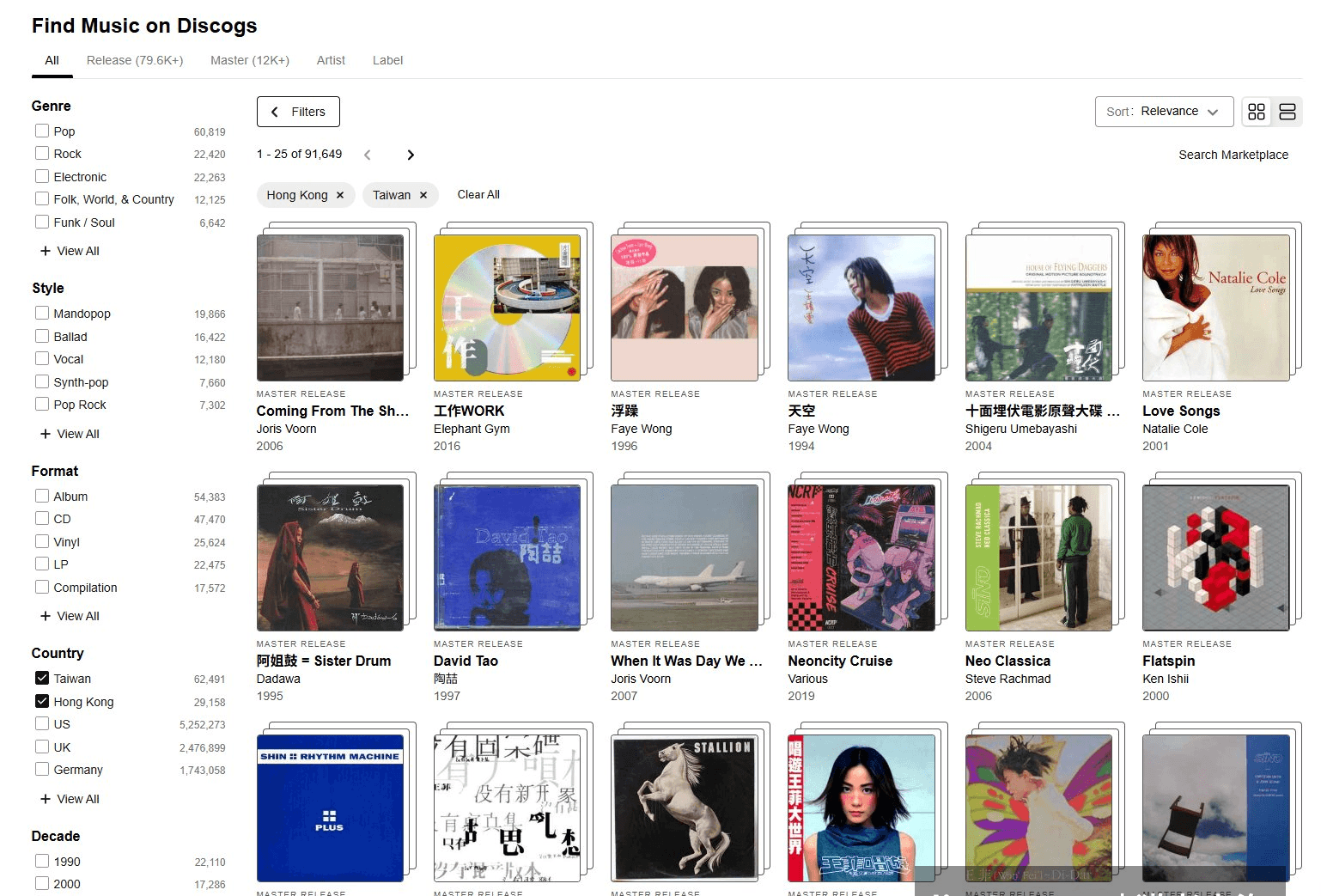
Task: Check the Electronic genre checkbox
Action: click(41, 176)
